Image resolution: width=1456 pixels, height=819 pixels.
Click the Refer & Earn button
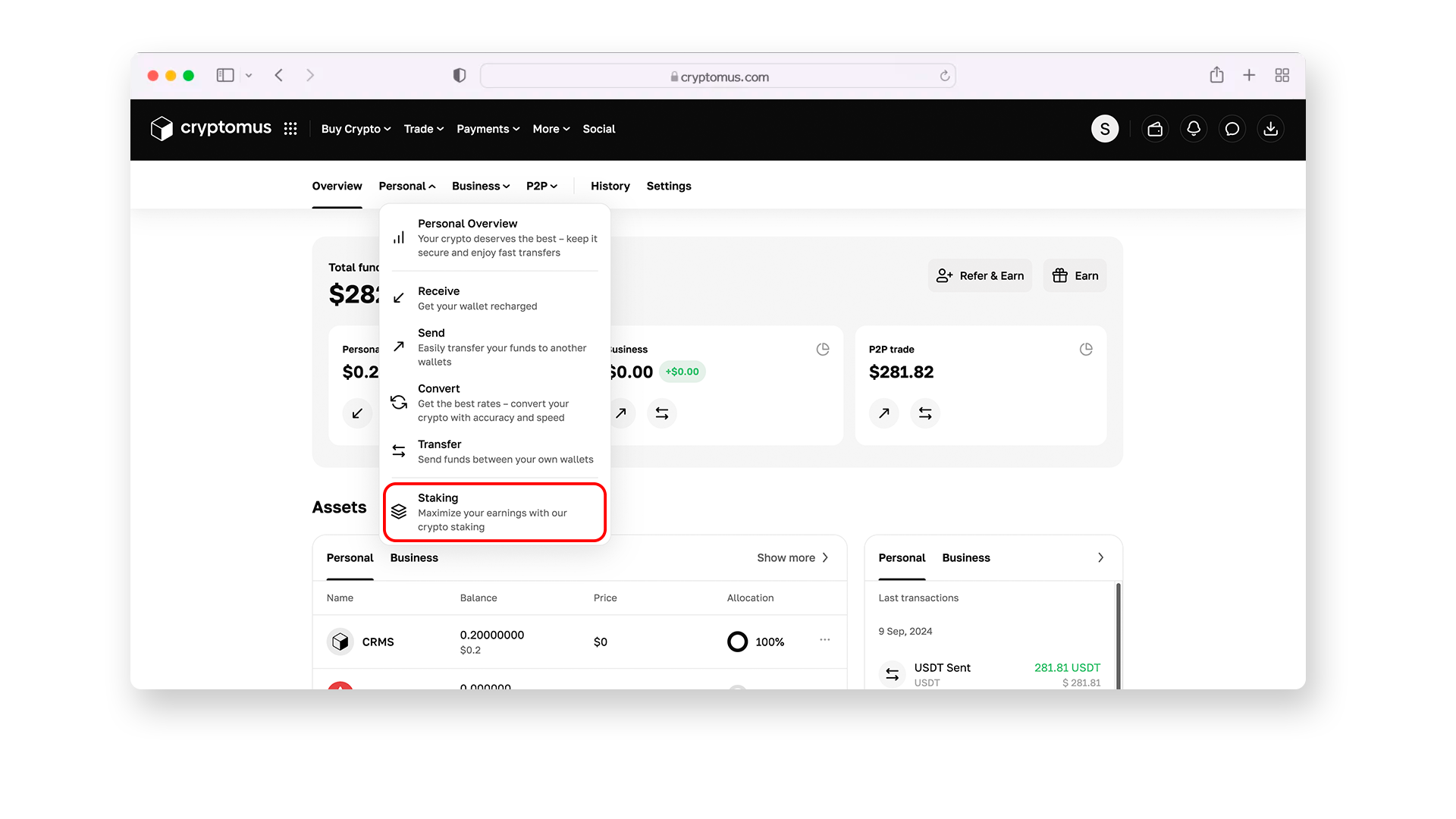[x=981, y=275]
